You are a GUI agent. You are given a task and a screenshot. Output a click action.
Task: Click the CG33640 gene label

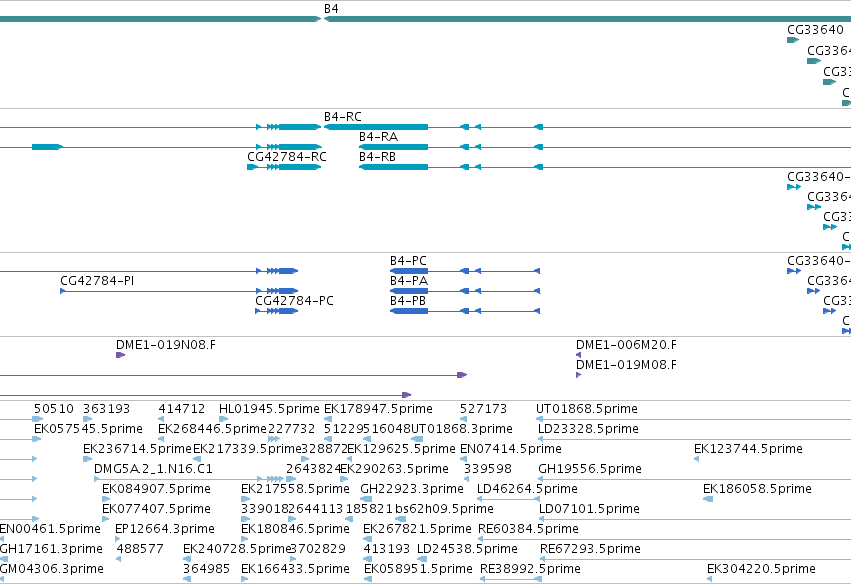tap(815, 30)
